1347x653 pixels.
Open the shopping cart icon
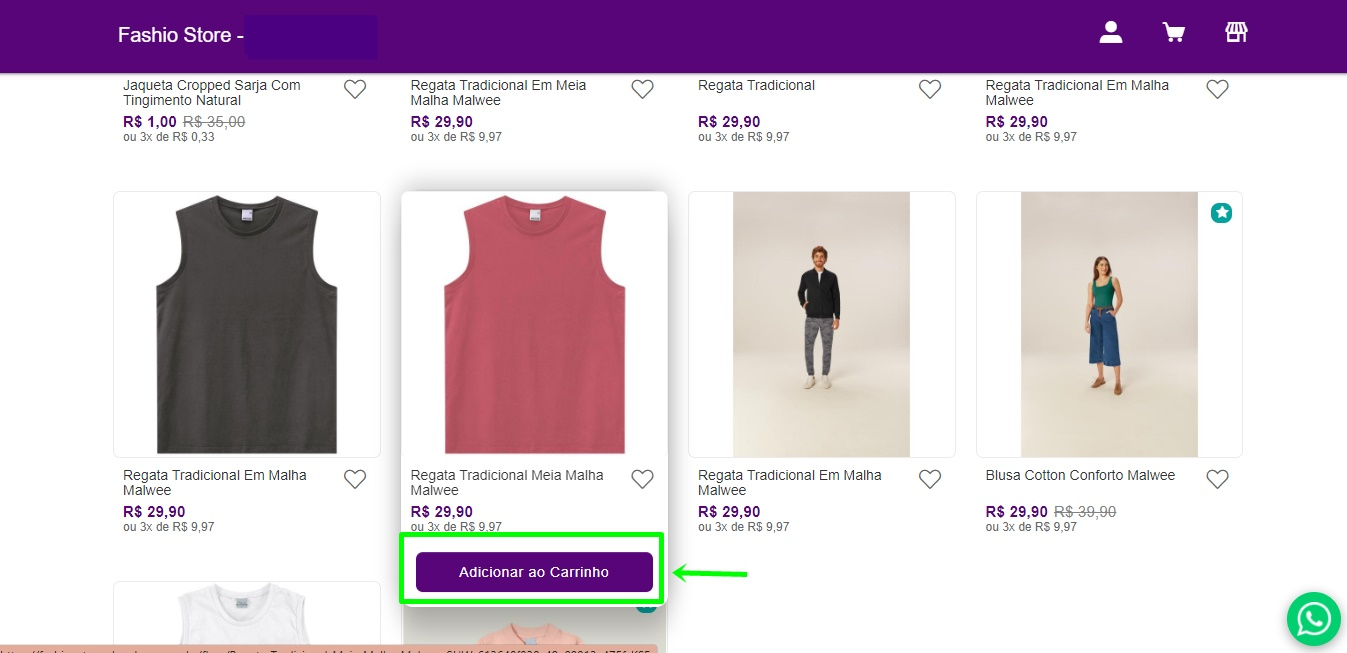(1173, 33)
